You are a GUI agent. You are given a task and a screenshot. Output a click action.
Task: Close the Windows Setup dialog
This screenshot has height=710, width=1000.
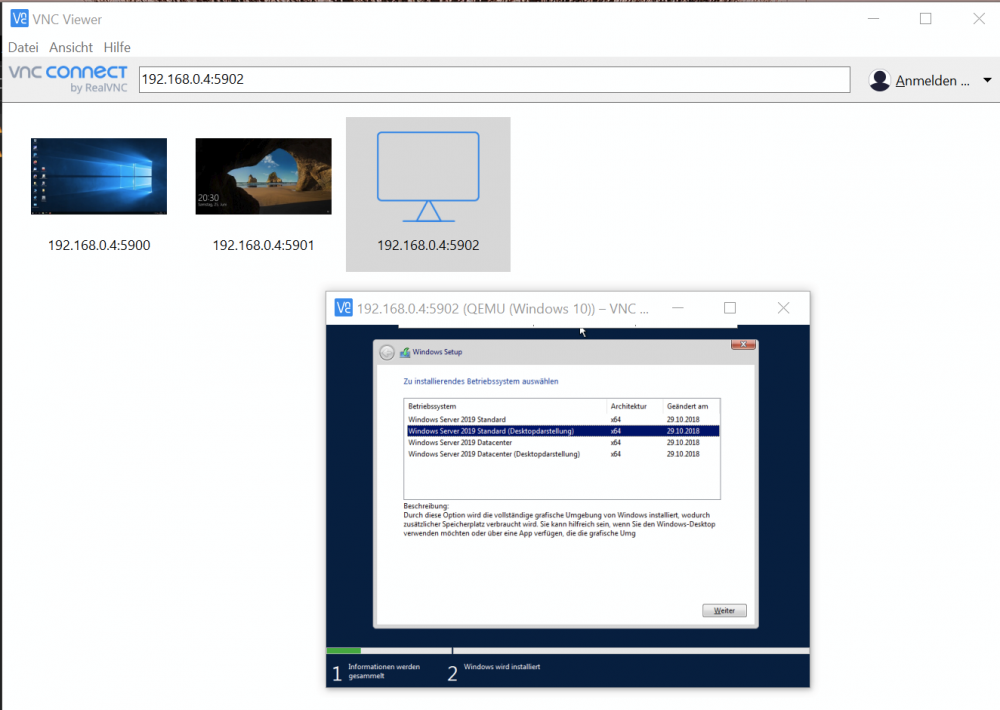743,344
